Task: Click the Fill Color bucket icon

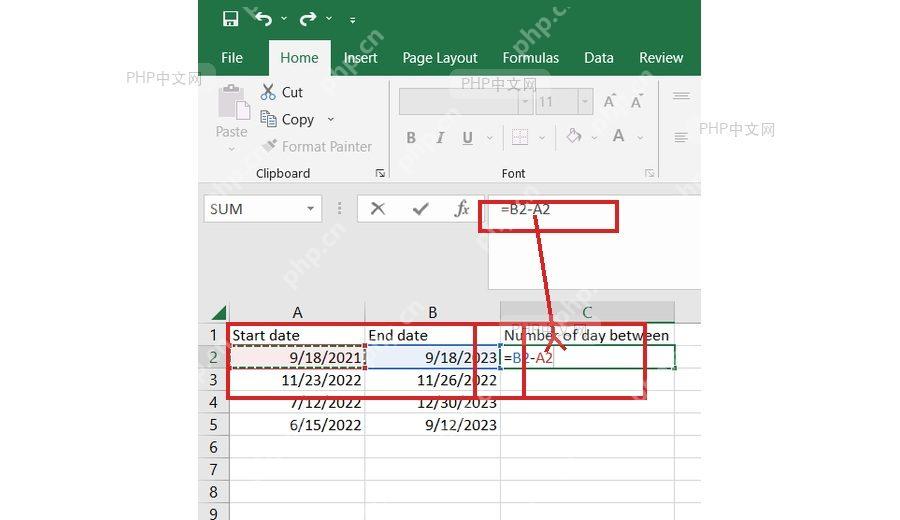Action: pos(573,137)
